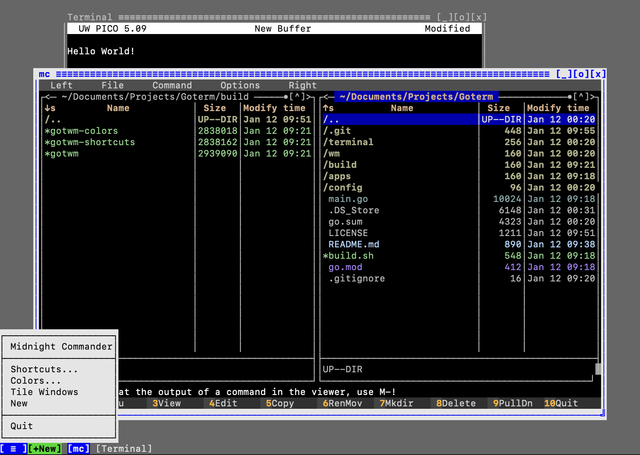
Task: Select the /.. row in the left panel
Action: pyautogui.click(x=178, y=120)
